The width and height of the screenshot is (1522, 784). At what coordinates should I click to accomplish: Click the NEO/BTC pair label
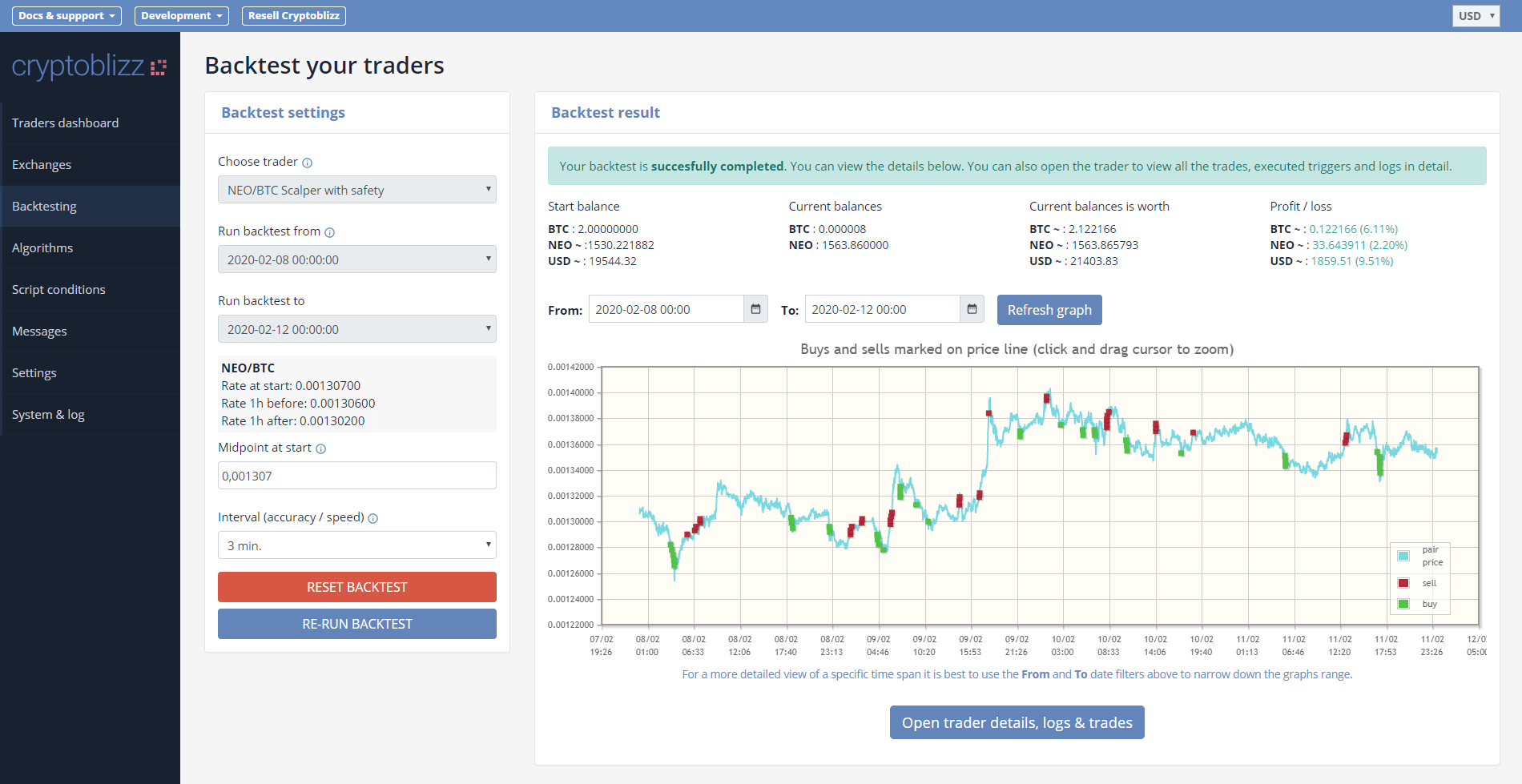(x=248, y=368)
